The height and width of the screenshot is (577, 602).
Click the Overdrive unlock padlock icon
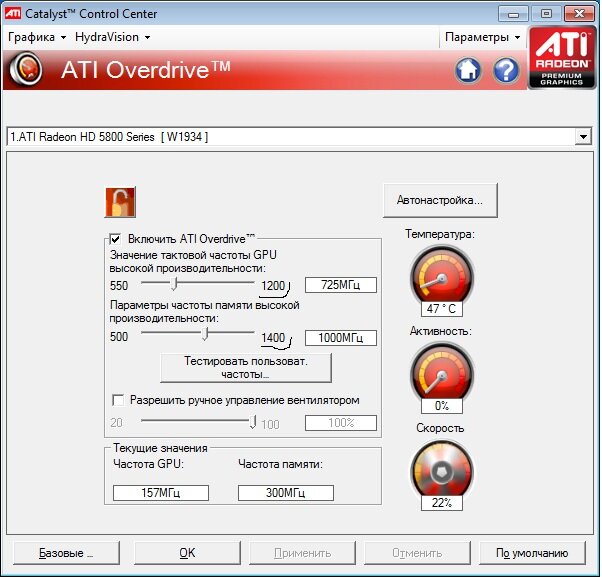120,202
